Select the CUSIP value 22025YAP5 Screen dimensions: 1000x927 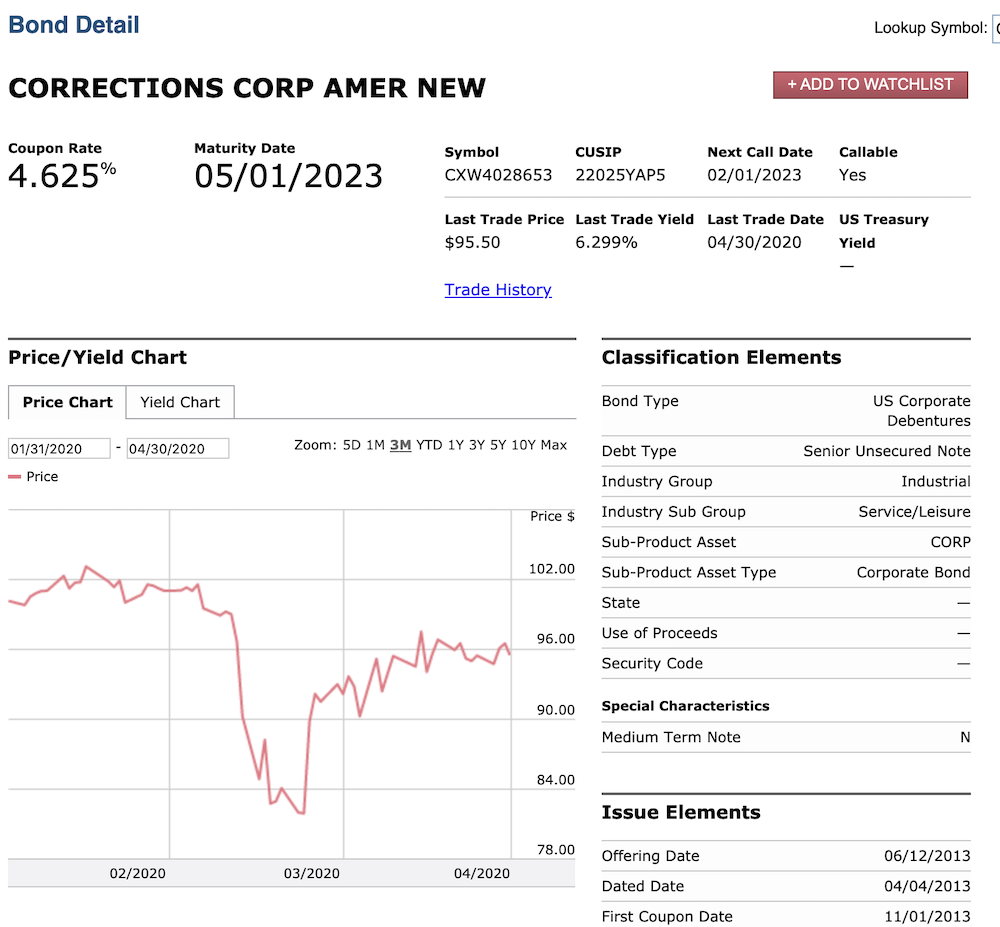(620, 175)
